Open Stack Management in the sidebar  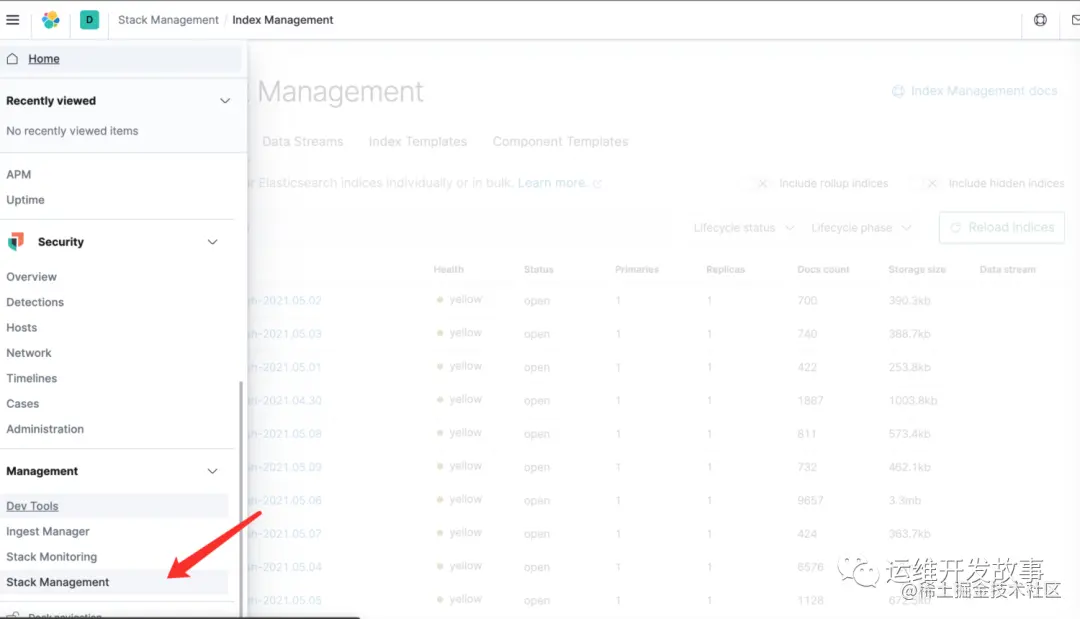pos(58,582)
